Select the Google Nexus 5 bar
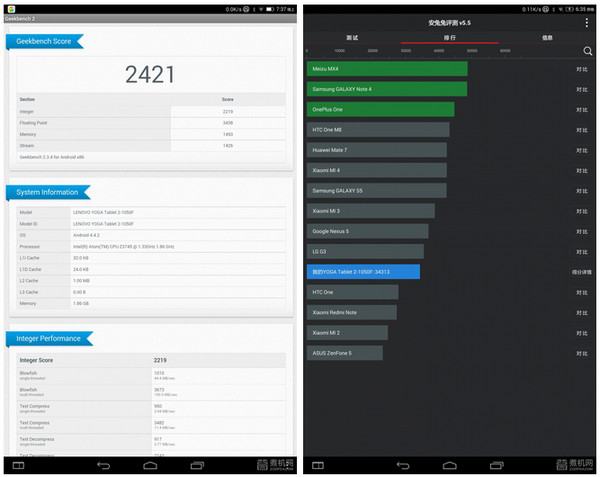 (368, 231)
